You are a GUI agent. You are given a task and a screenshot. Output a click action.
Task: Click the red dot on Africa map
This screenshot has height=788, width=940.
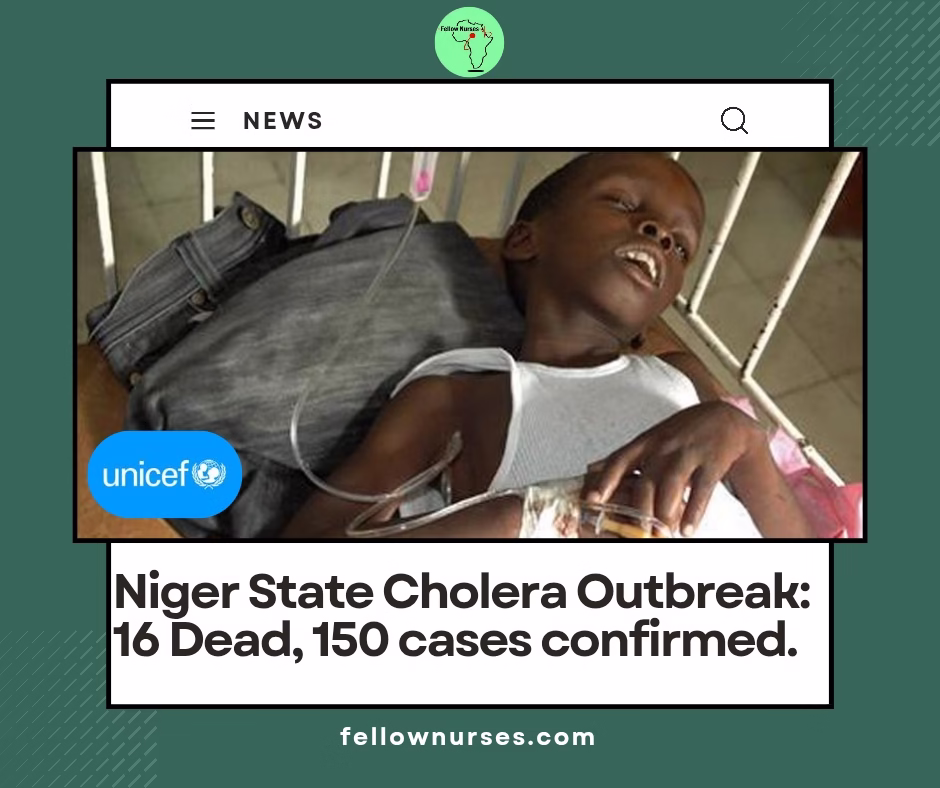click(472, 36)
